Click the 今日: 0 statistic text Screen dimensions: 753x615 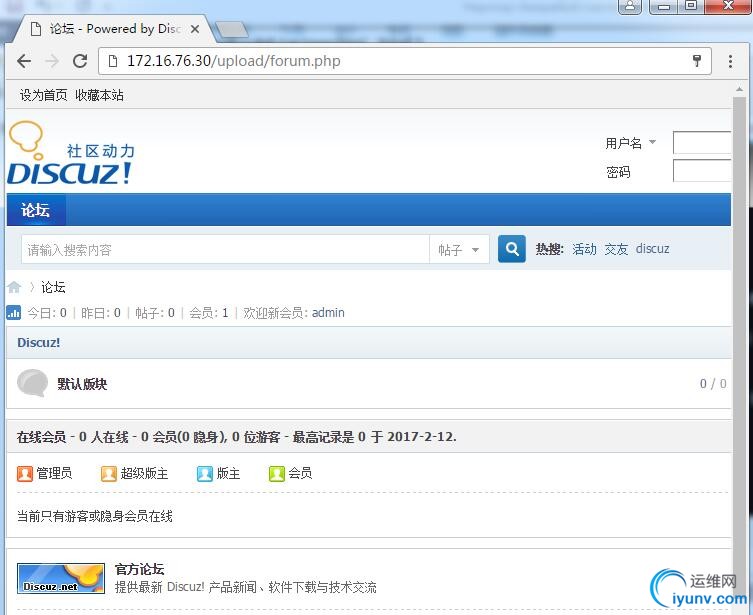coord(47,313)
